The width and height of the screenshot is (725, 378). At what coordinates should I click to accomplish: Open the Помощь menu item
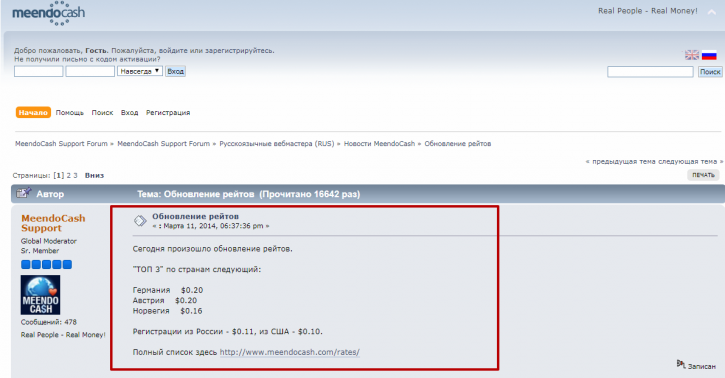click(x=70, y=112)
